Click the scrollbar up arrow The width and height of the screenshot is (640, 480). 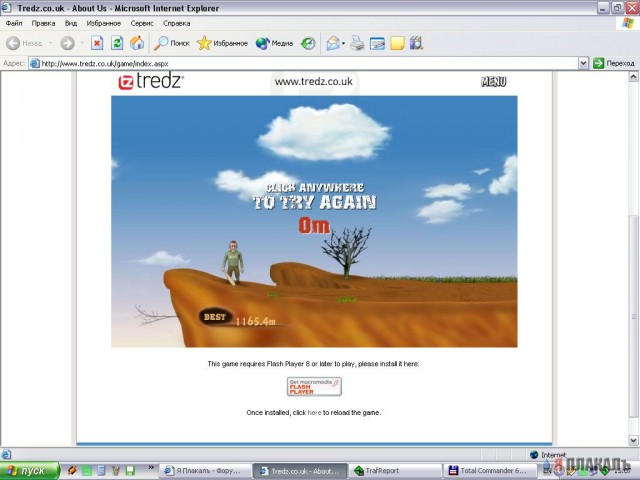pyautogui.click(x=633, y=76)
